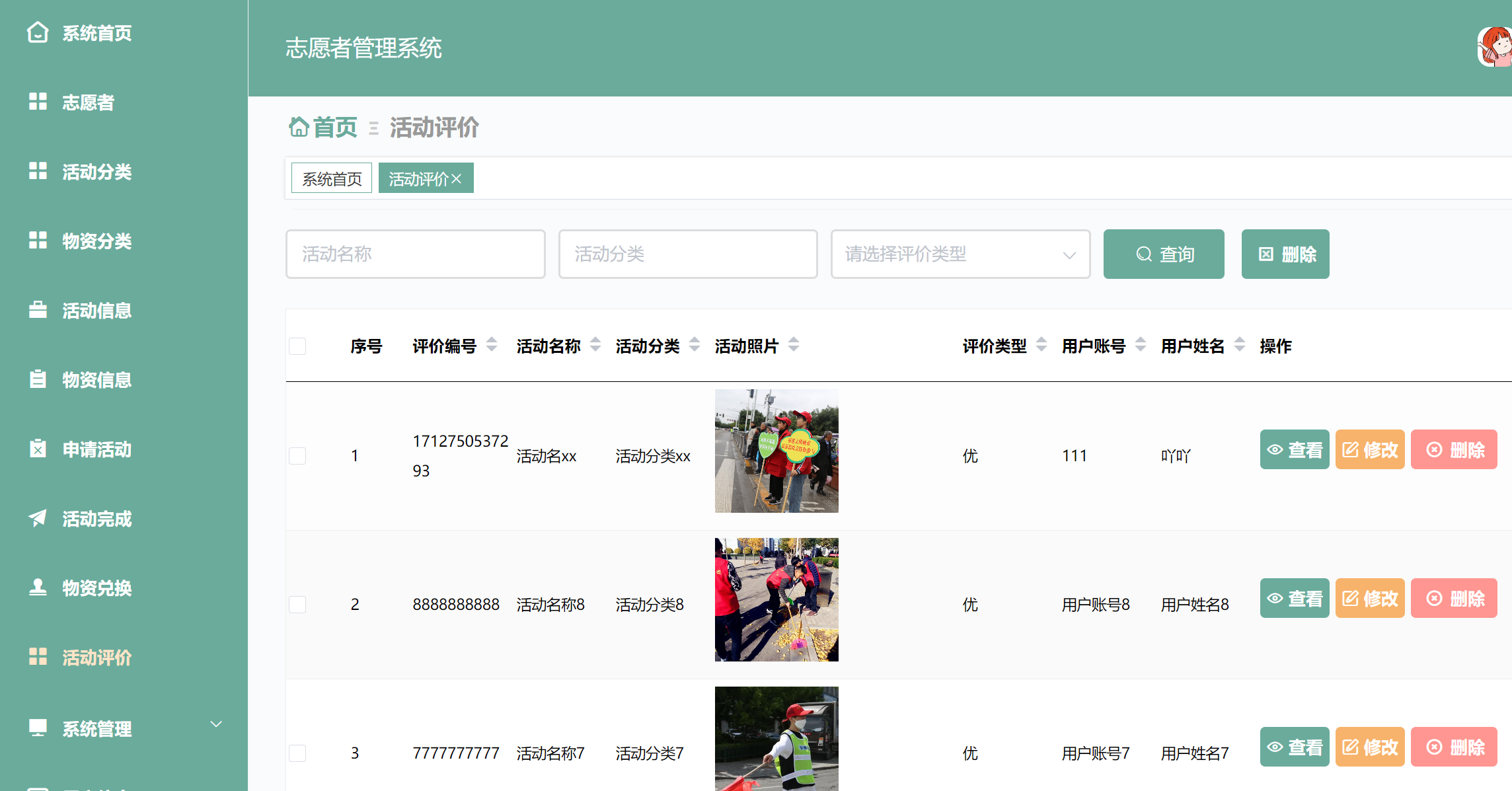
Task: Click the clipboard-x icon for 申请活动
Action: click(x=38, y=449)
